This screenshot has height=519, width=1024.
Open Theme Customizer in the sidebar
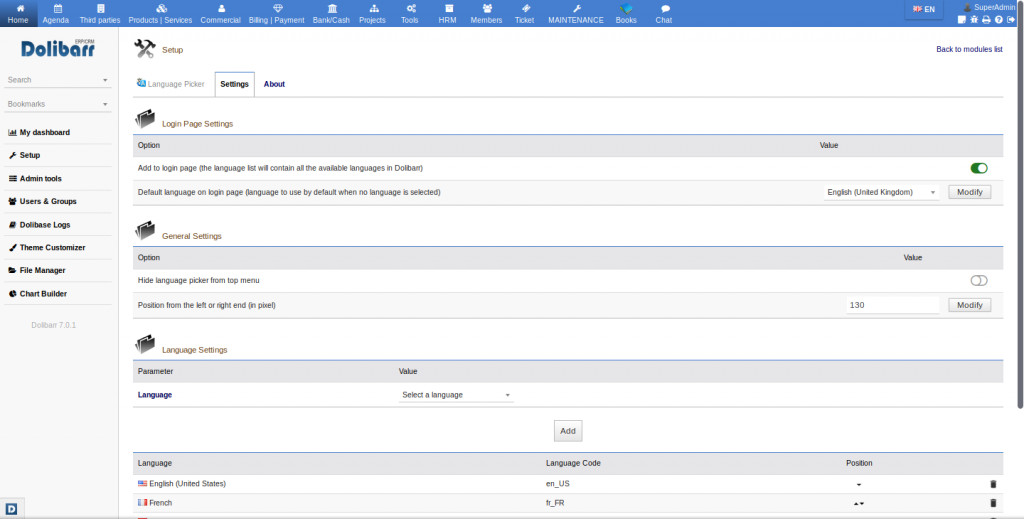52,247
